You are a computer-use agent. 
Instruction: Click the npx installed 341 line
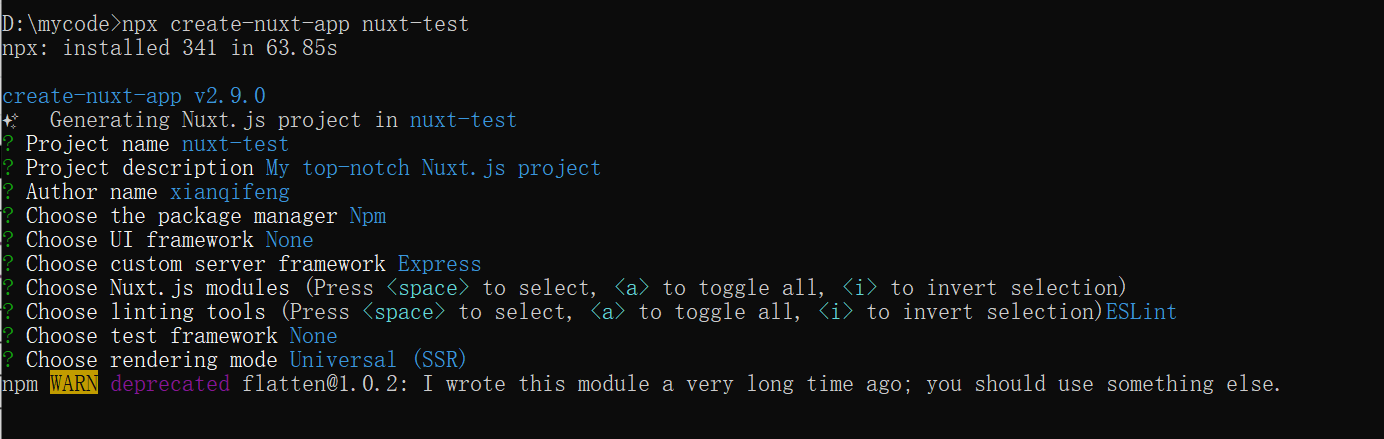[169, 48]
